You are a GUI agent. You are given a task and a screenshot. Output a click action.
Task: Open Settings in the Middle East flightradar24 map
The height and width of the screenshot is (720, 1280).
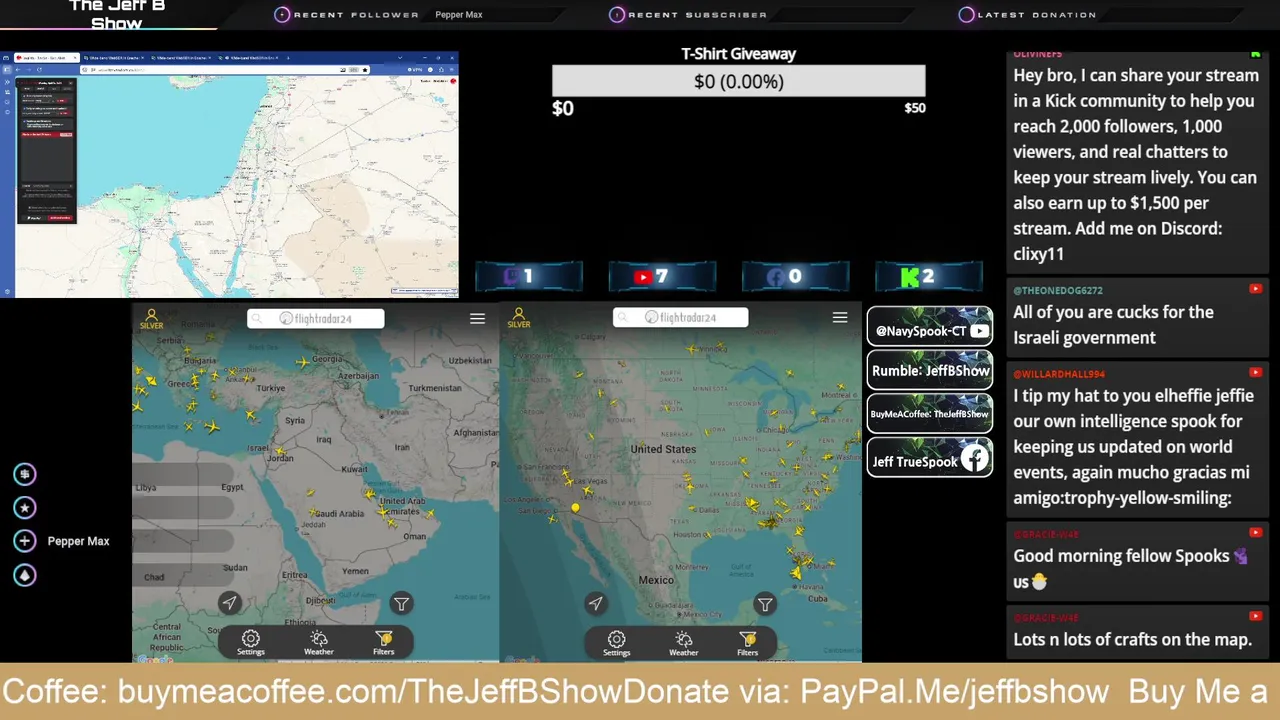(x=251, y=642)
